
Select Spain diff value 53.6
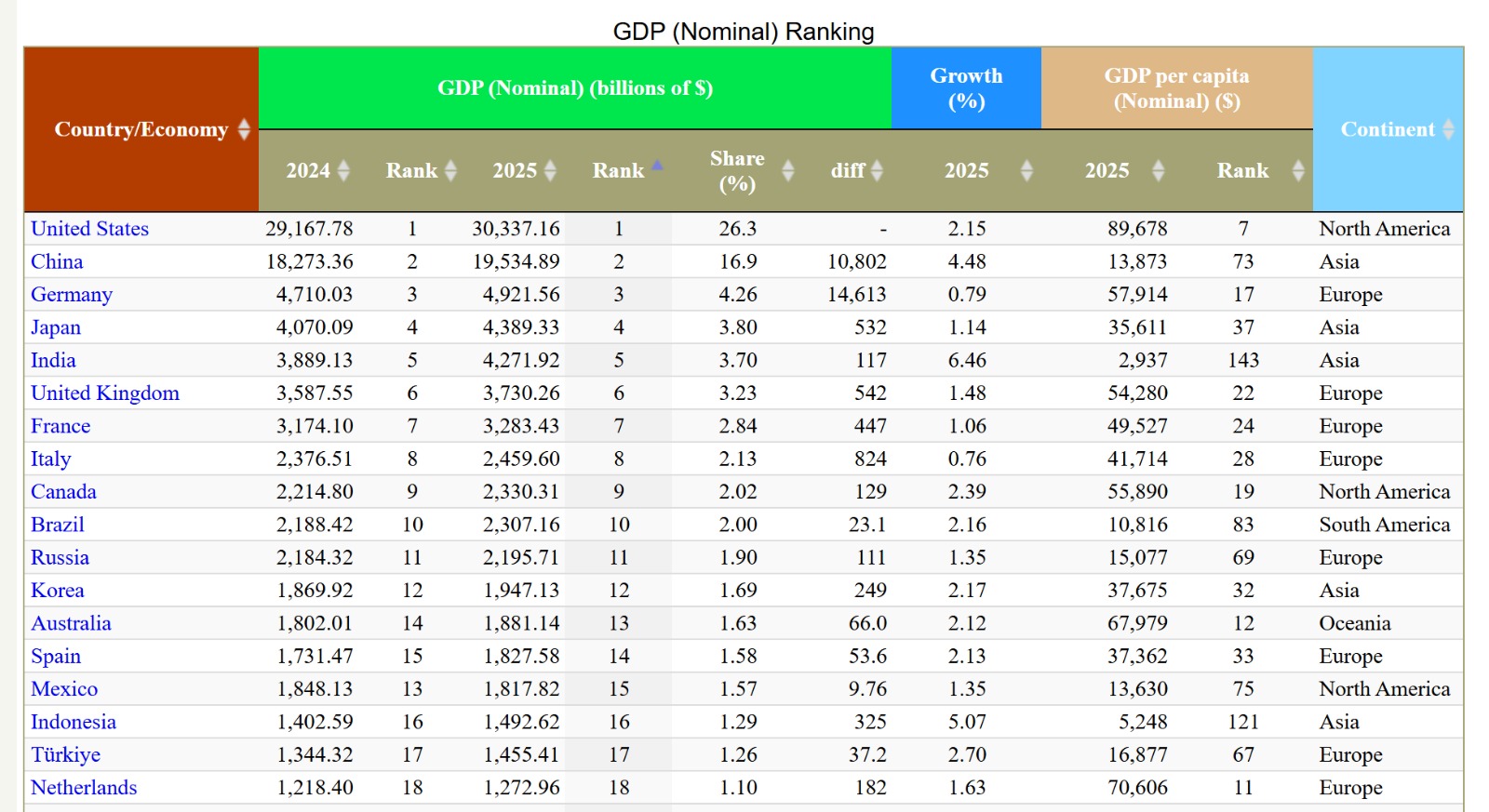[867, 657]
